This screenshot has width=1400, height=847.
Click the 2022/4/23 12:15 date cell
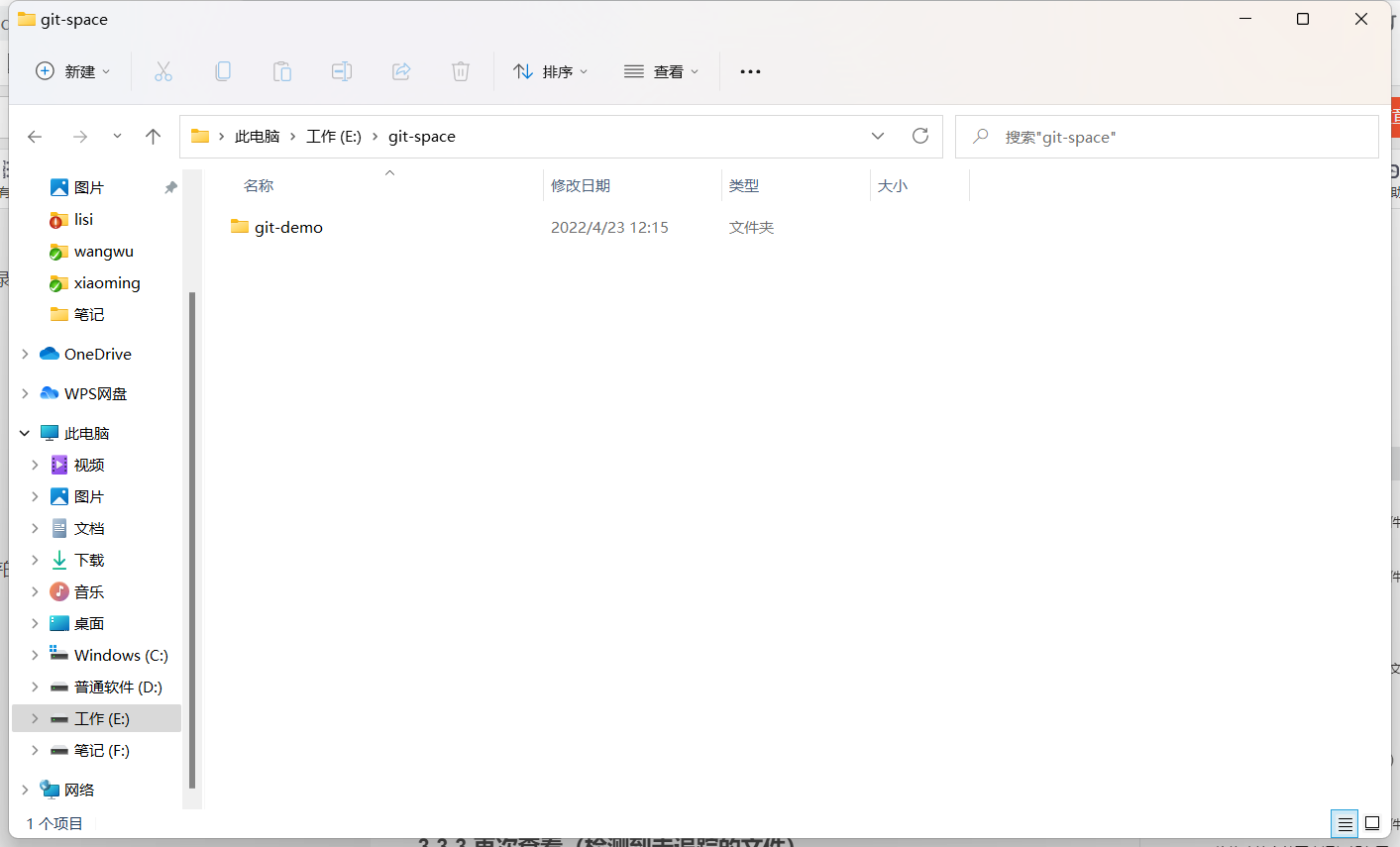(609, 227)
